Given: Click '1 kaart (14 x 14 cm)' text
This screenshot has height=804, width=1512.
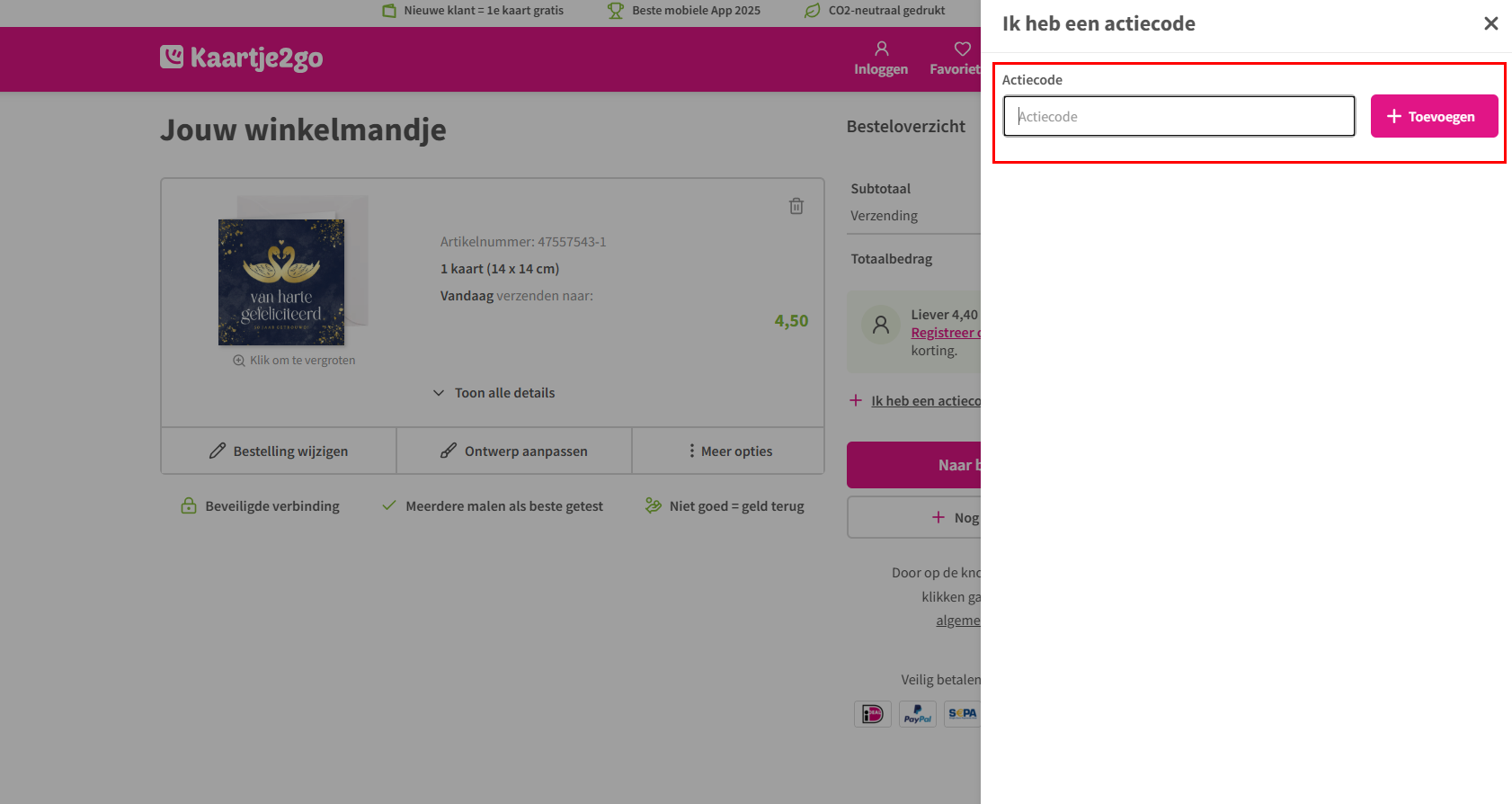Looking at the screenshot, I should pyautogui.click(x=500, y=269).
